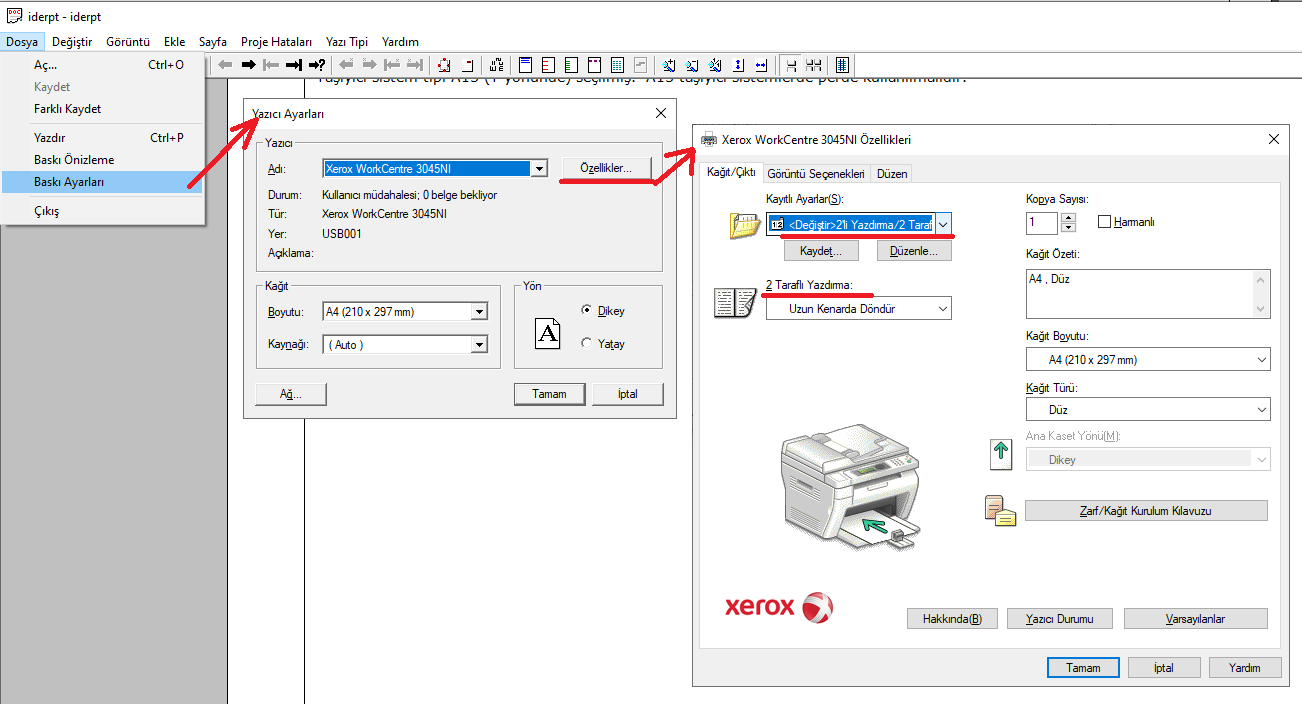Click the 'USB001' port text
The image size is (1302, 704).
tap(342, 234)
